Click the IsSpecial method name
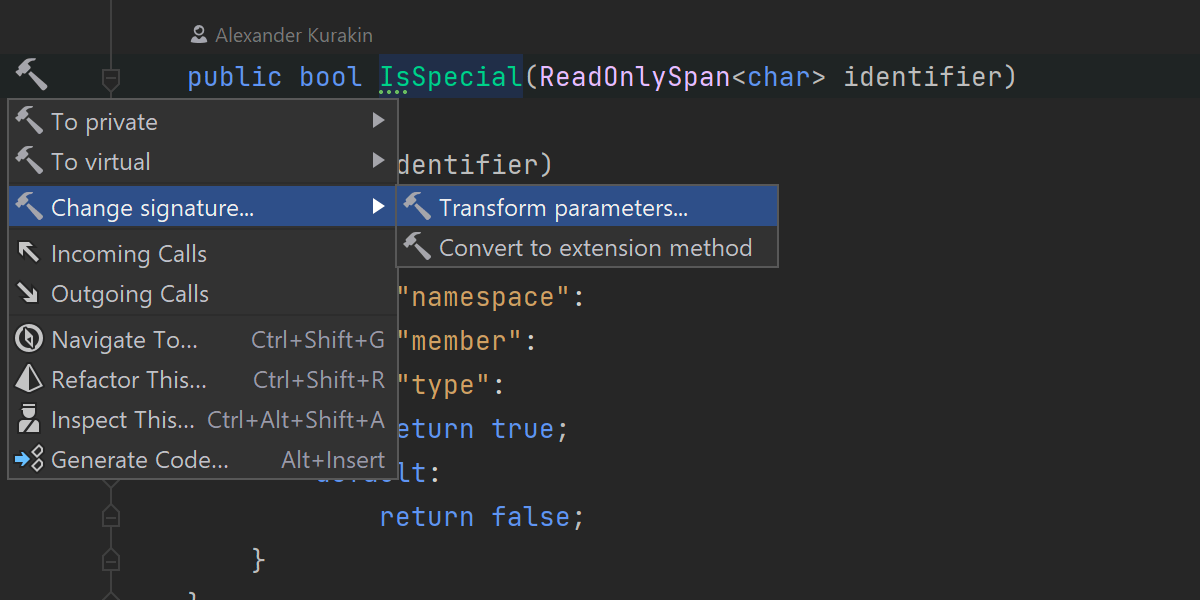The width and height of the screenshot is (1200, 600). pos(450,77)
